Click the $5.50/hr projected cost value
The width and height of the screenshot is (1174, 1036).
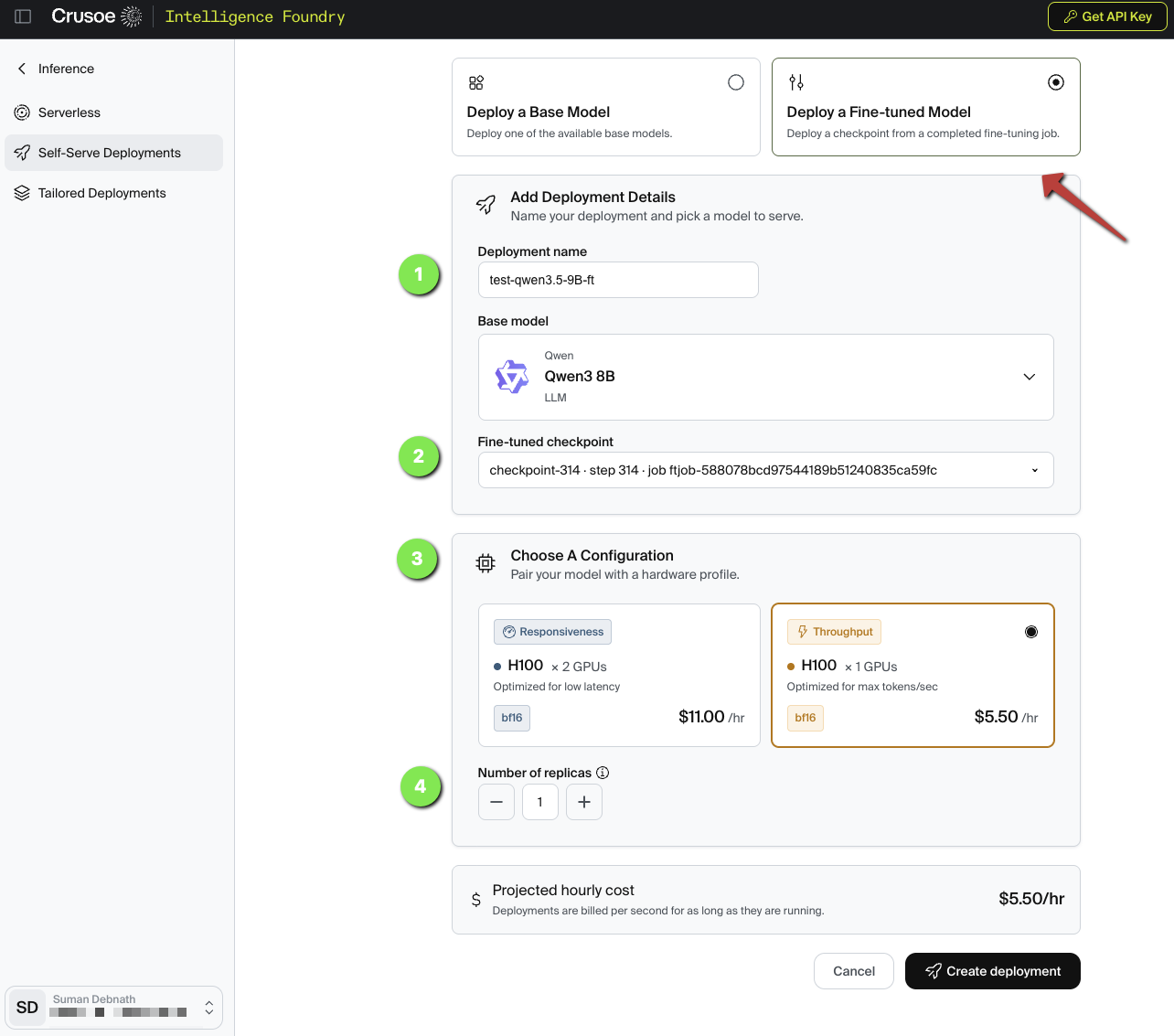(1031, 899)
